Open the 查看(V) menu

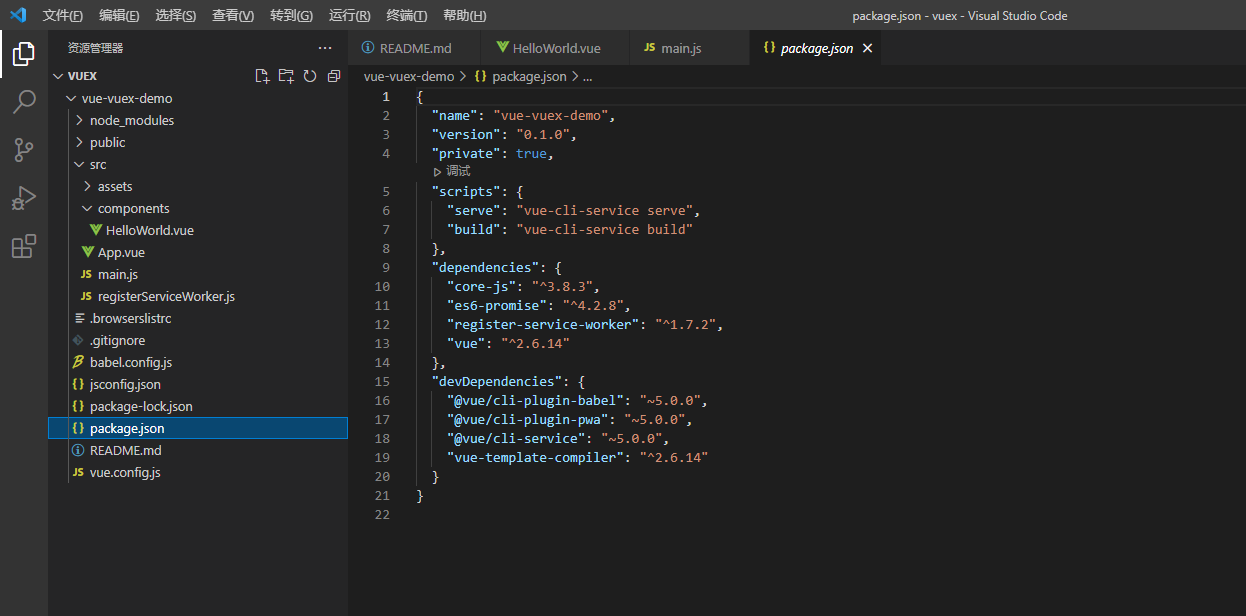point(233,16)
